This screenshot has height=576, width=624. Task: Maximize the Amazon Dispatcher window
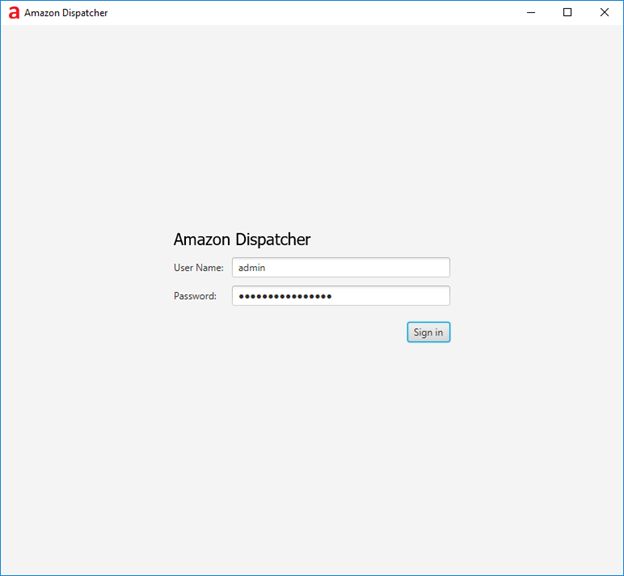[x=567, y=12]
